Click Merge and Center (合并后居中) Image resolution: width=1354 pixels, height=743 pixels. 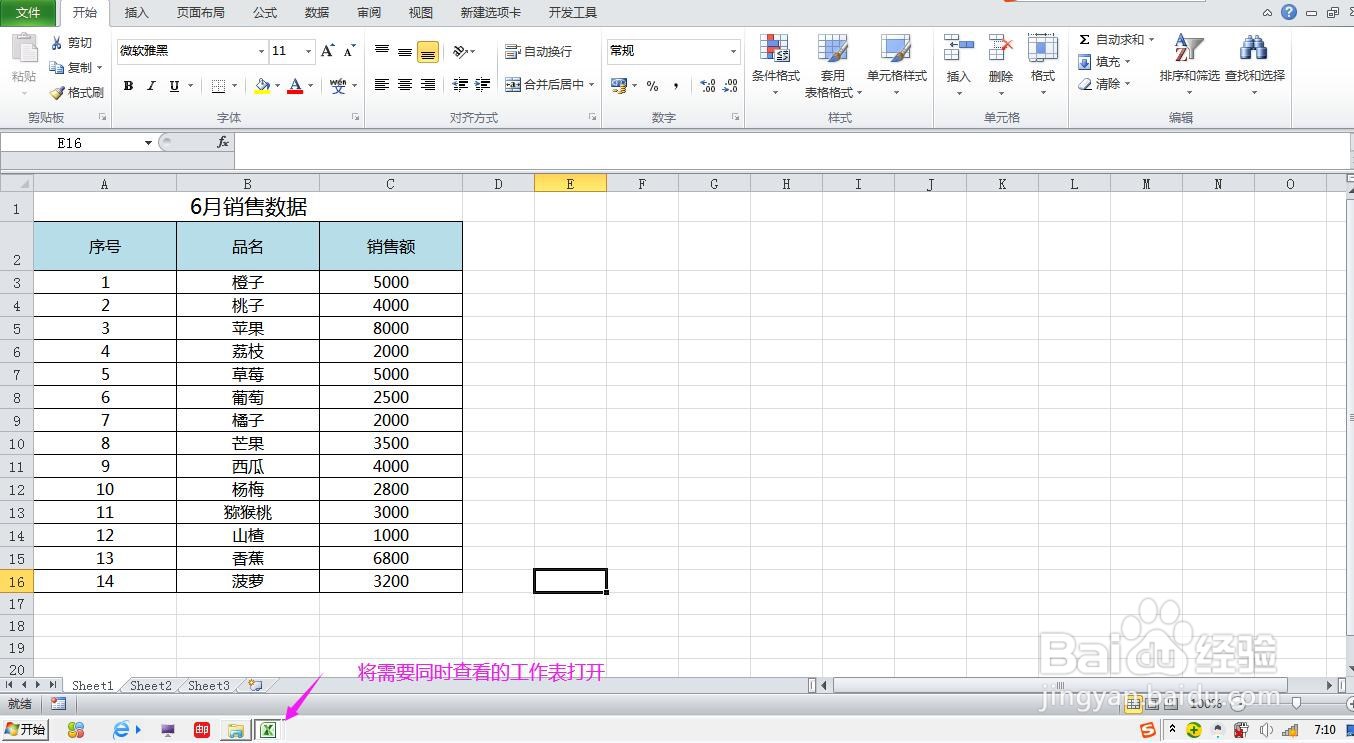pyautogui.click(x=545, y=85)
